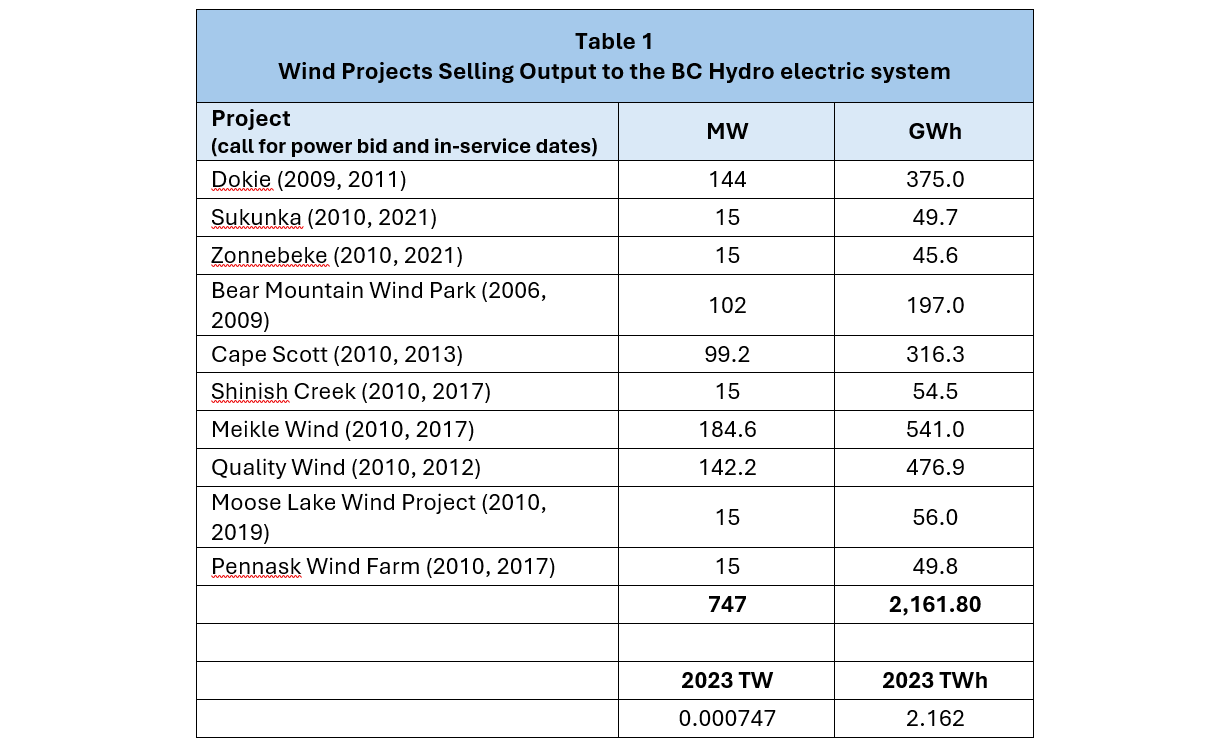The height and width of the screenshot is (743, 1216).
Task: Select the 'Wind Projects Selling Output' subtitle line
Action: (x=615, y=72)
